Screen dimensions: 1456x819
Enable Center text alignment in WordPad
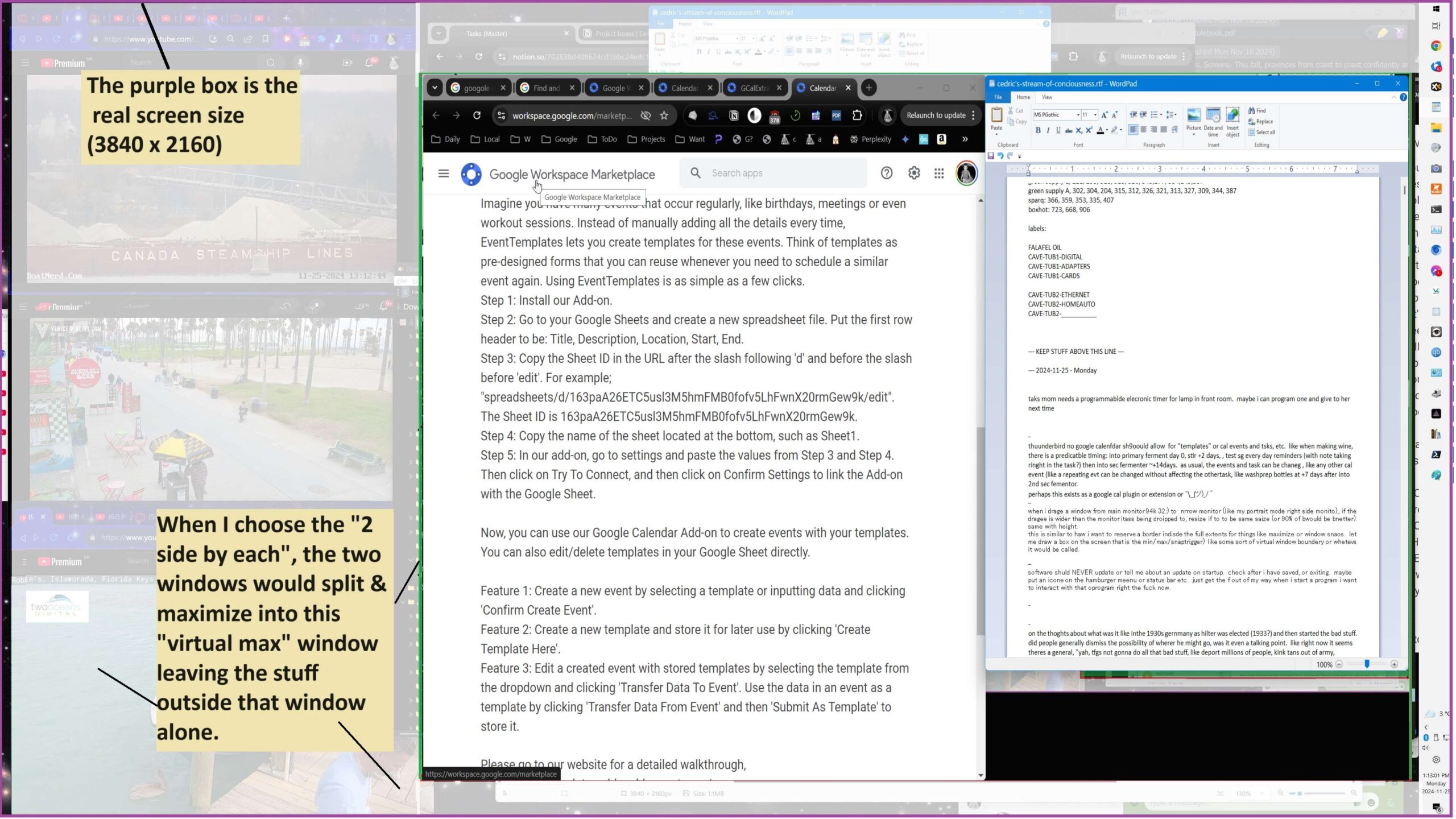pos(1143,130)
